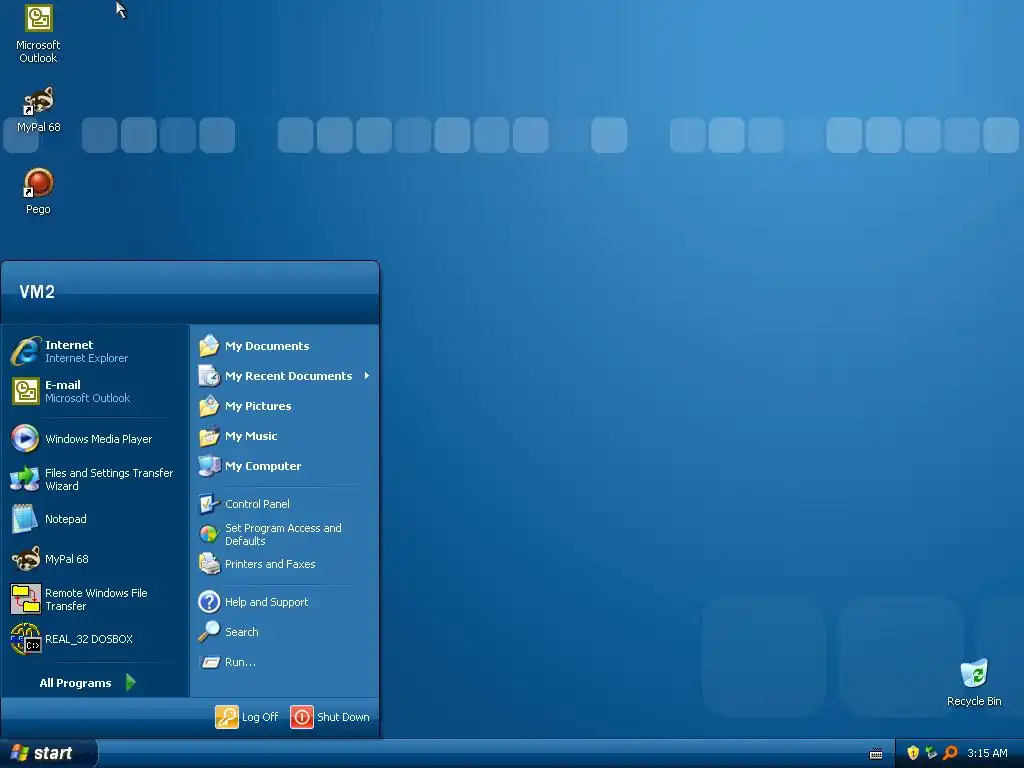Click the Set Program Access and Defaults icon
This screenshot has width=1024, height=768.
point(209,534)
